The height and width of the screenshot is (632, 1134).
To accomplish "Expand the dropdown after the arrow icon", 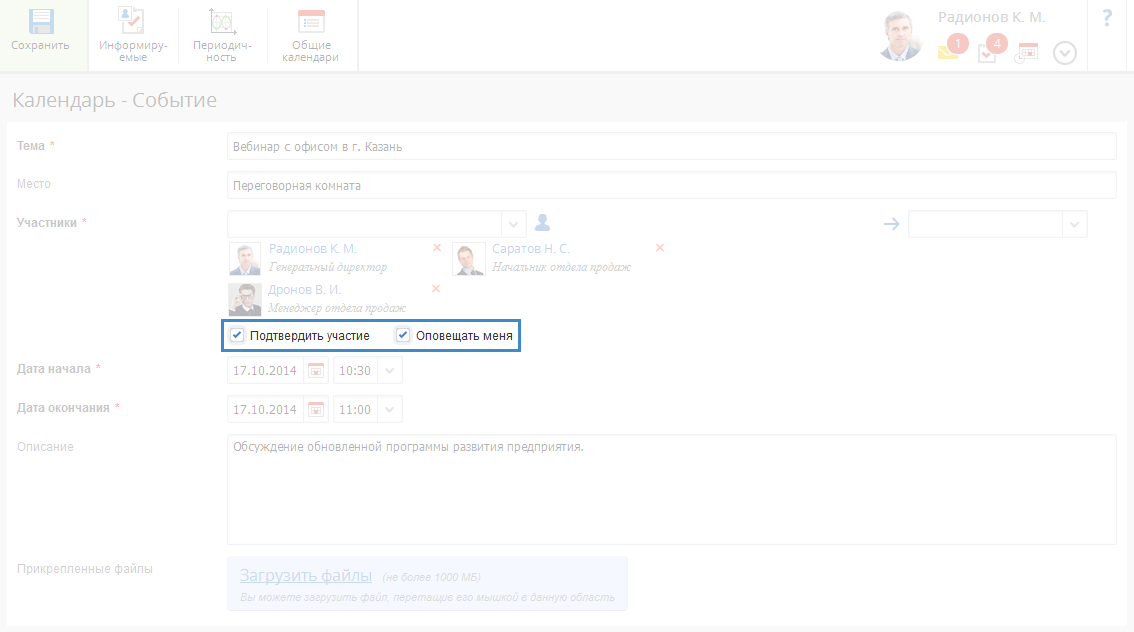I will [1074, 224].
